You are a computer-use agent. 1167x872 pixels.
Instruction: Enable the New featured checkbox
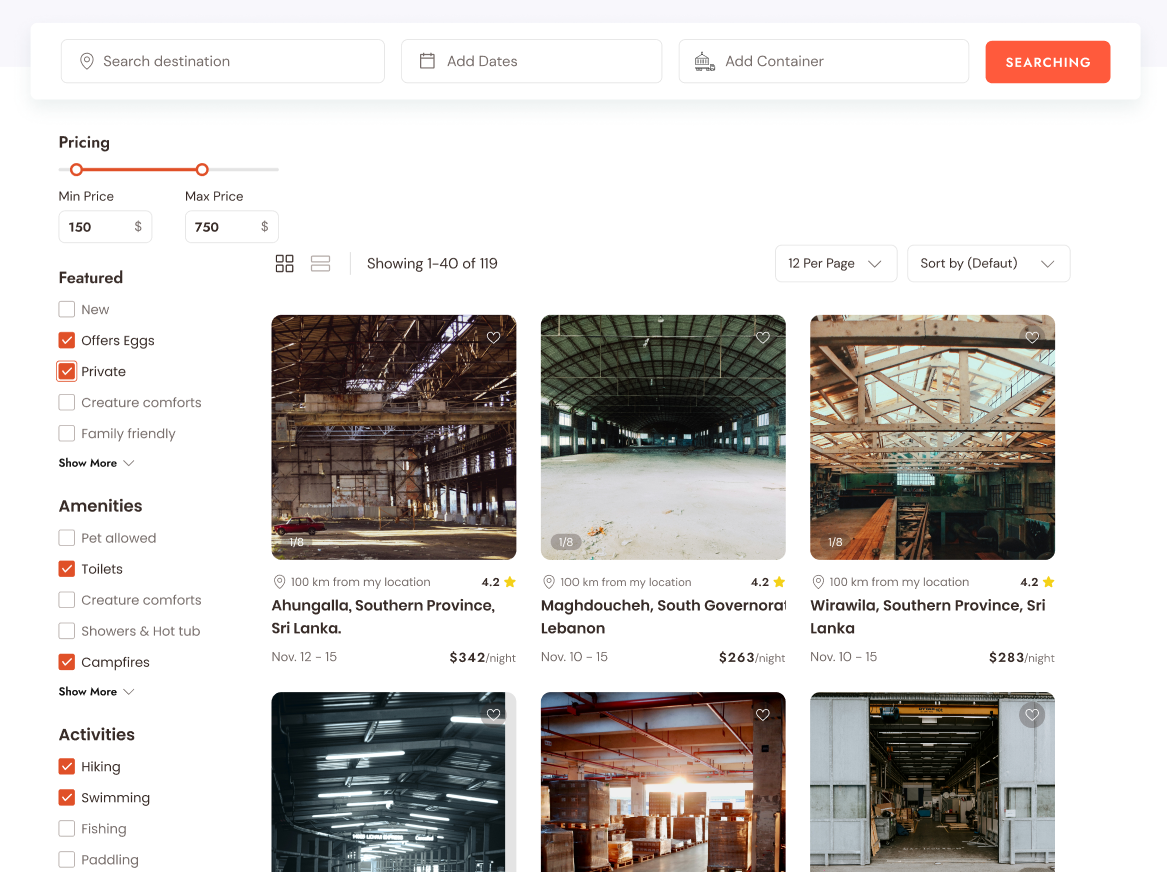point(67,310)
